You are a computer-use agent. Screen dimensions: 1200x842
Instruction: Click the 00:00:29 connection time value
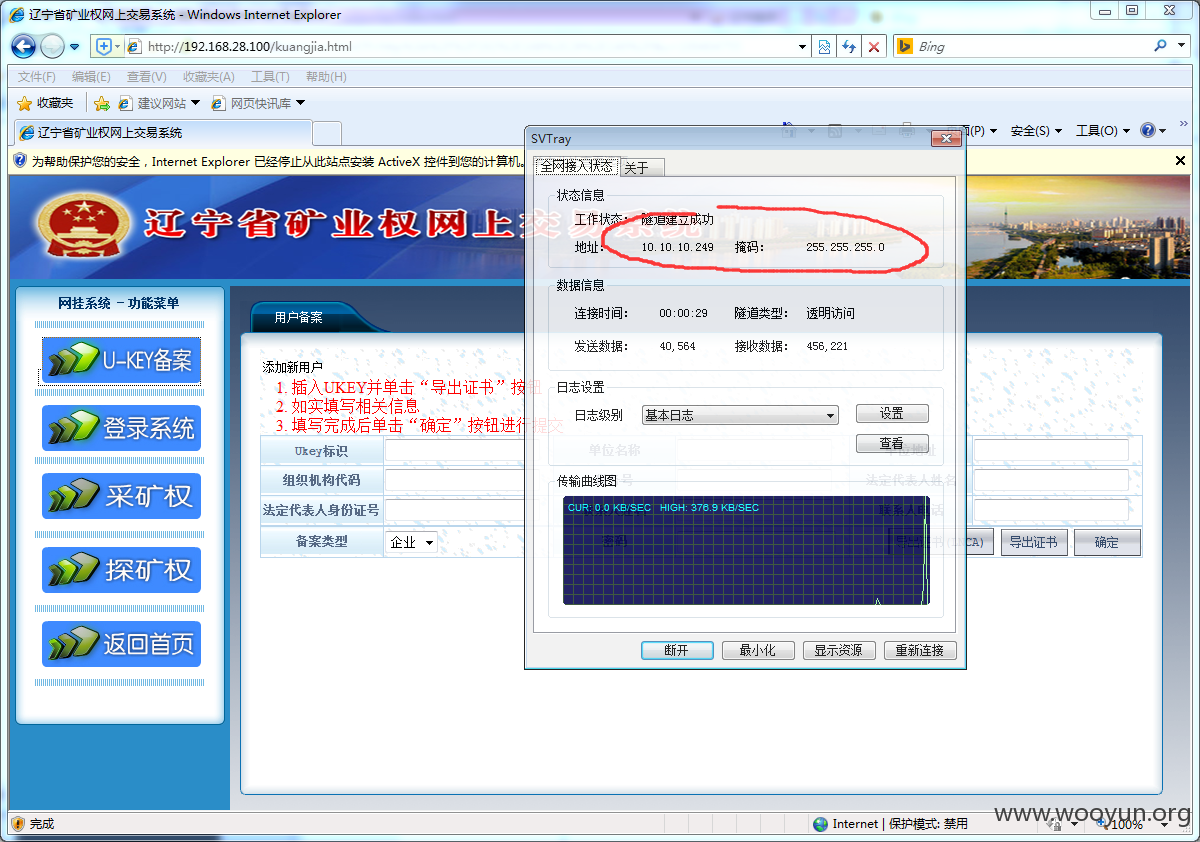683,313
